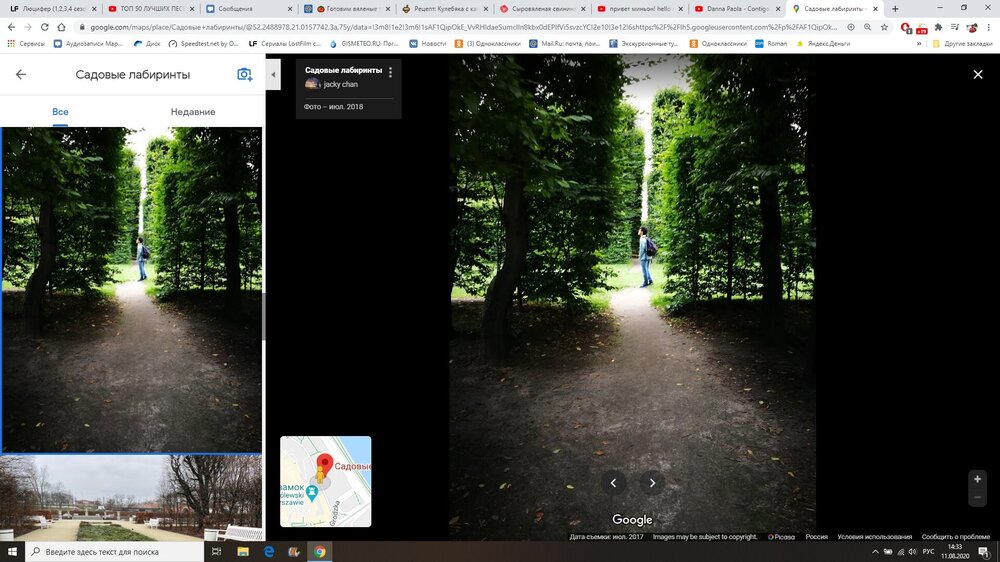The height and width of the screenshot is (562, 1000).
Task: Go to the next photo
Action: tap(652, 483)
